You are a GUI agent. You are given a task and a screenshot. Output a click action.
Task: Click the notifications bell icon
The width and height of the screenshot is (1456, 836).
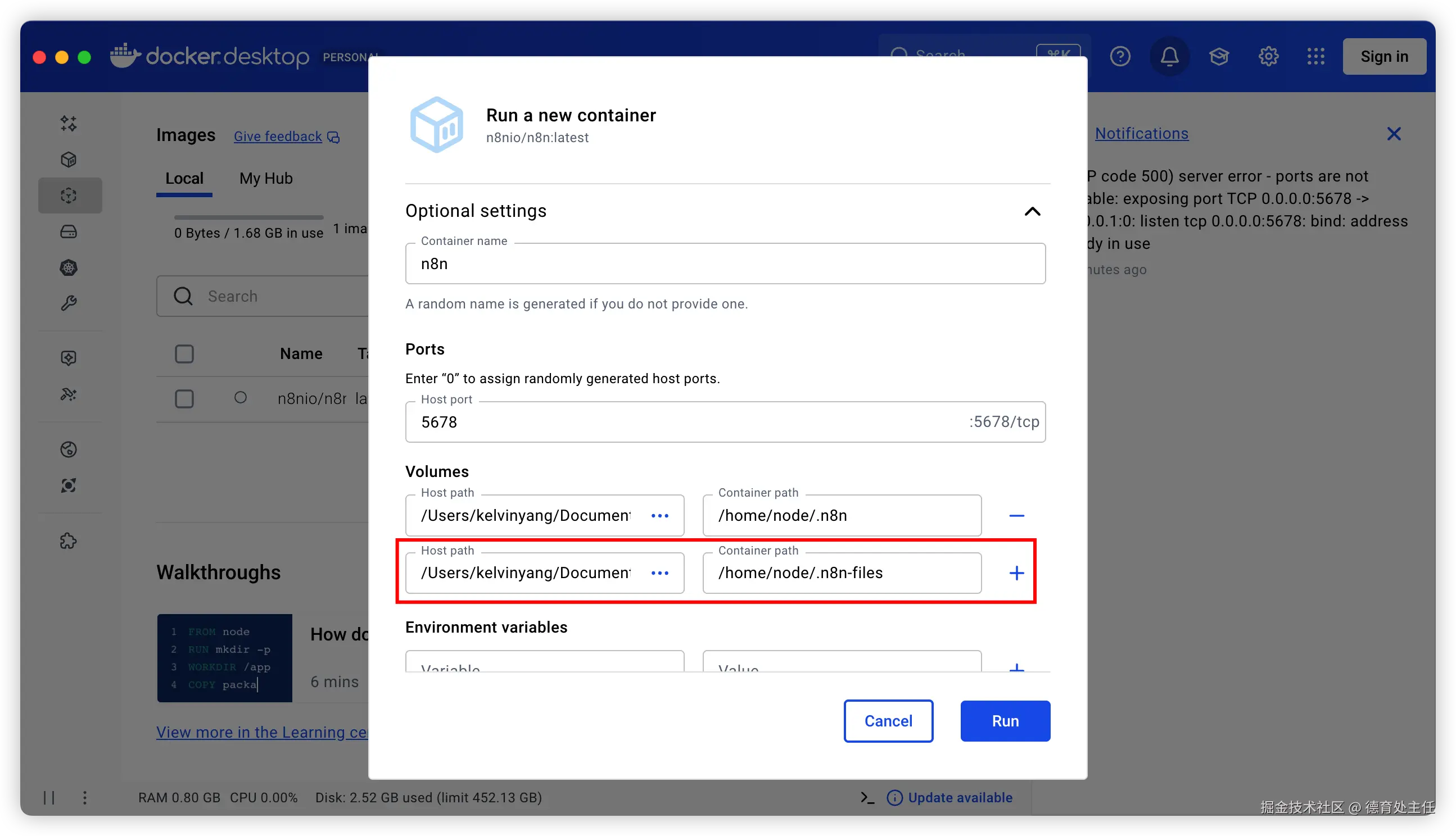1169,56
